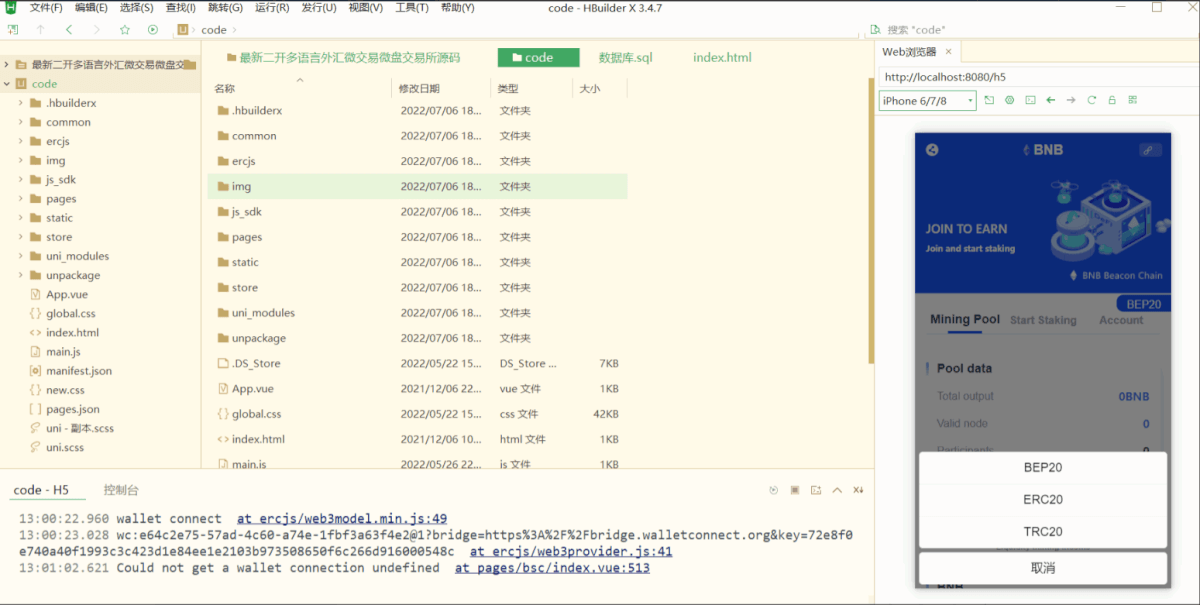The width and height of the screenshot is (1200, 605).
Task: Click the unlock padlock icon in browser toolbar
Action: (1111, 100)
